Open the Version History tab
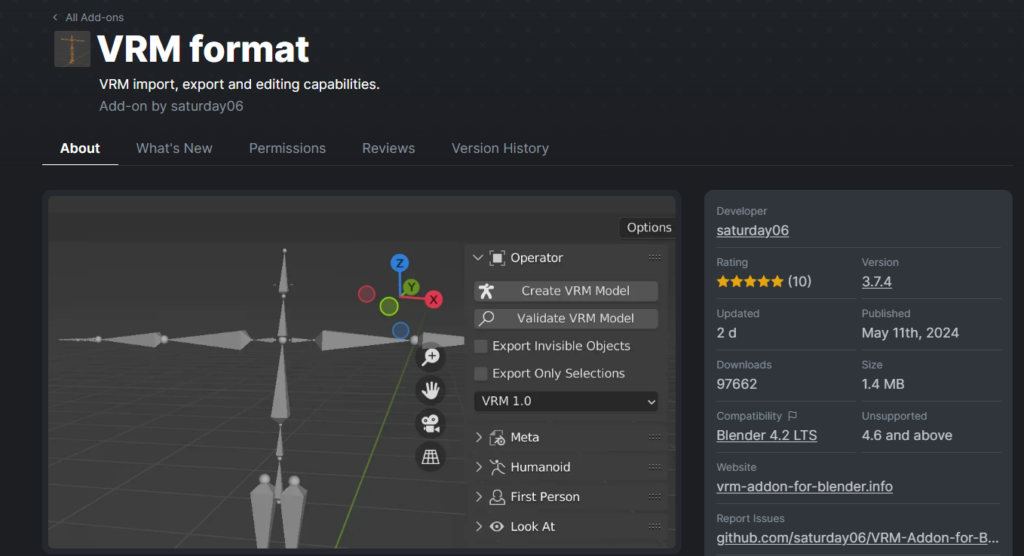Screen dimensions: 1024x556 point(500,148)
